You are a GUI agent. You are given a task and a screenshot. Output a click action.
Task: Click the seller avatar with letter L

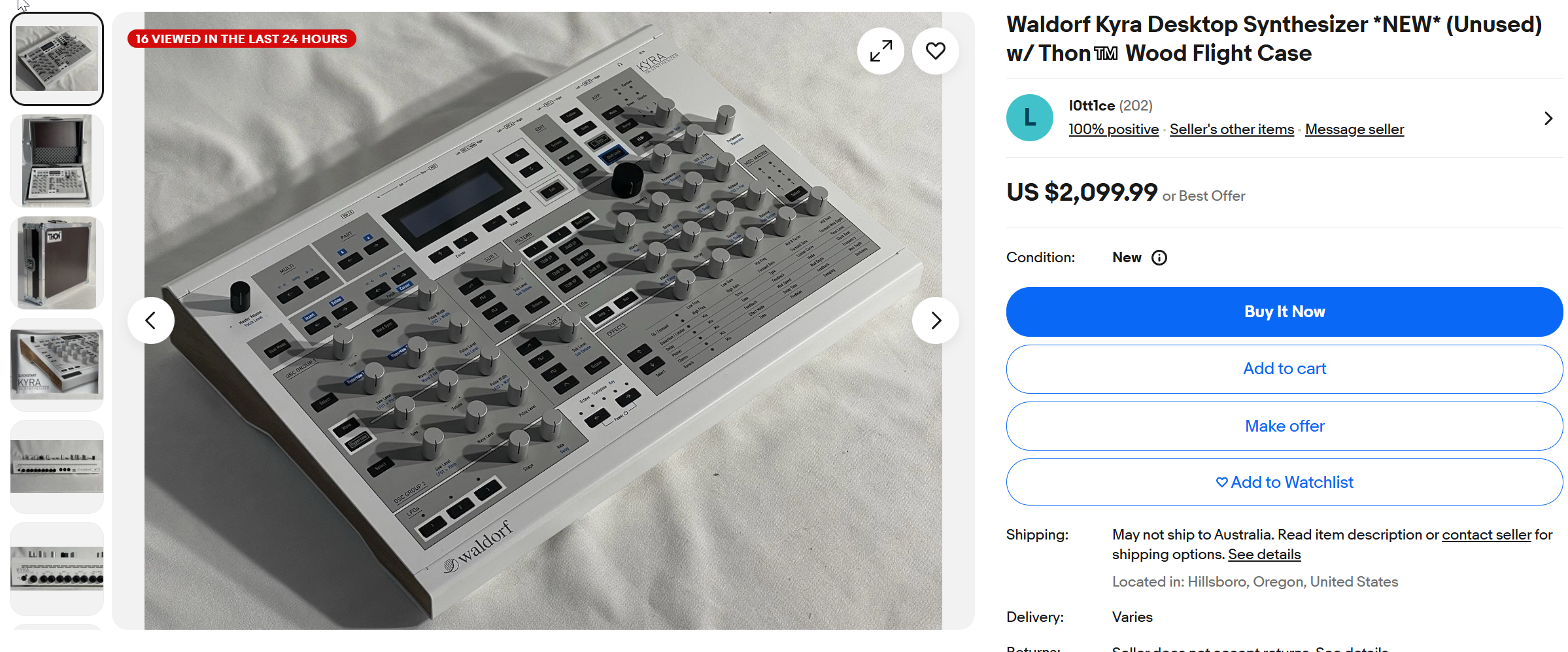[x=1029, y=118]
